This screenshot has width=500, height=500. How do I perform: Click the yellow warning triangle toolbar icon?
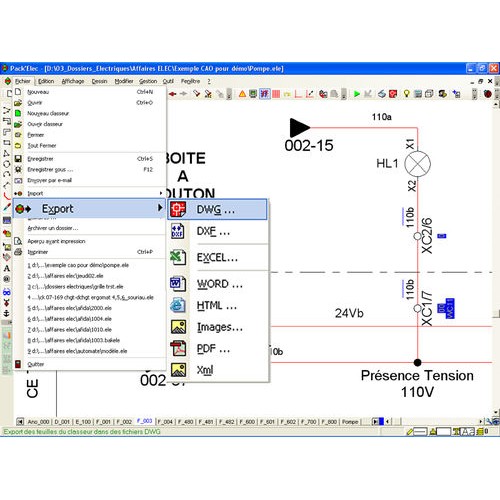pos(242,94)
